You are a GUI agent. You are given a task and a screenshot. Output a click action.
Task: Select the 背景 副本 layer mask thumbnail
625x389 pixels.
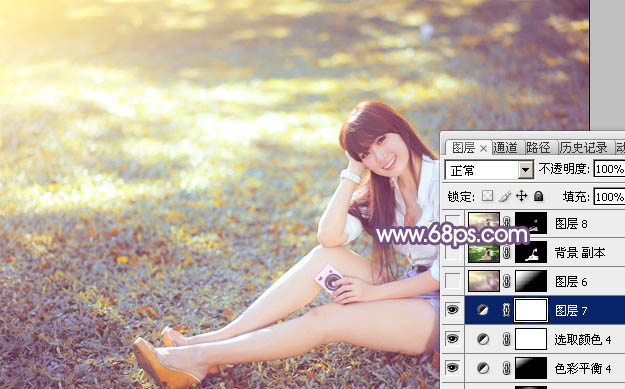point(531,252)
